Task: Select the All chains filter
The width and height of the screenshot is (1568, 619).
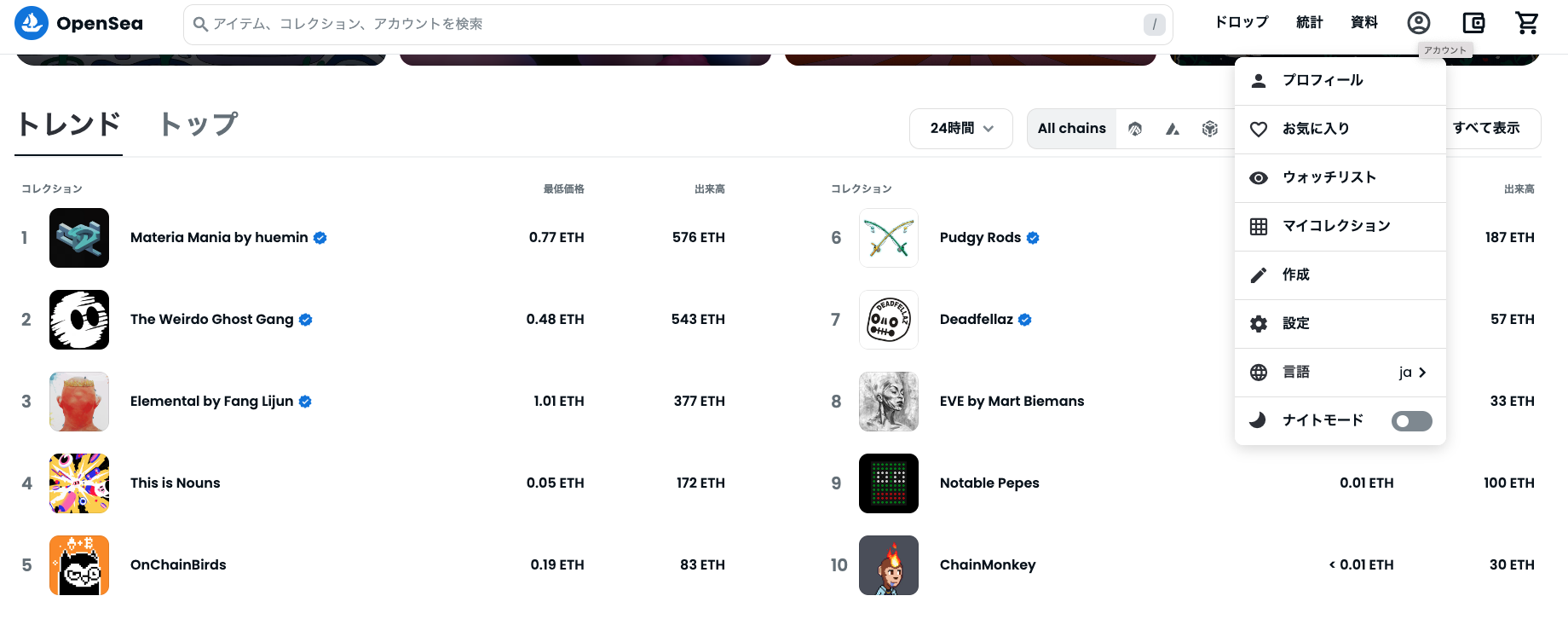Action: coord(1071,128)
